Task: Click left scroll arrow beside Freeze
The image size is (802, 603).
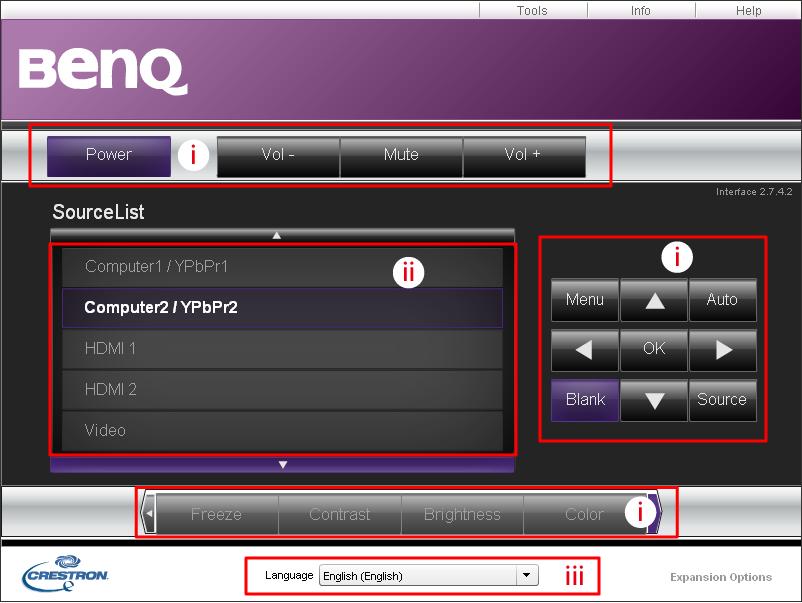Action: 148,513
